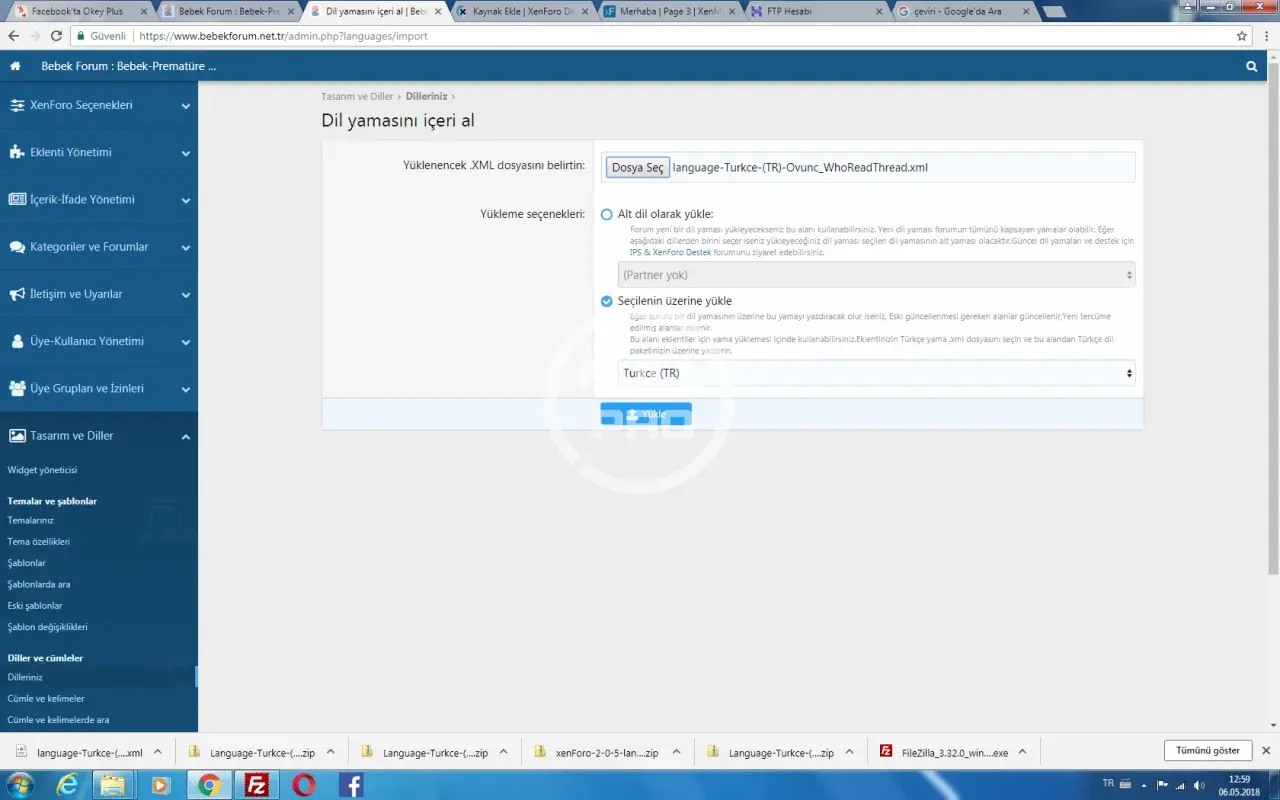Image resolution: width=1280 pixels, height=800 pixels.
Task: Click the Facebook icon in taskbar
Action: pyautogui.click(x=351, y=785)
